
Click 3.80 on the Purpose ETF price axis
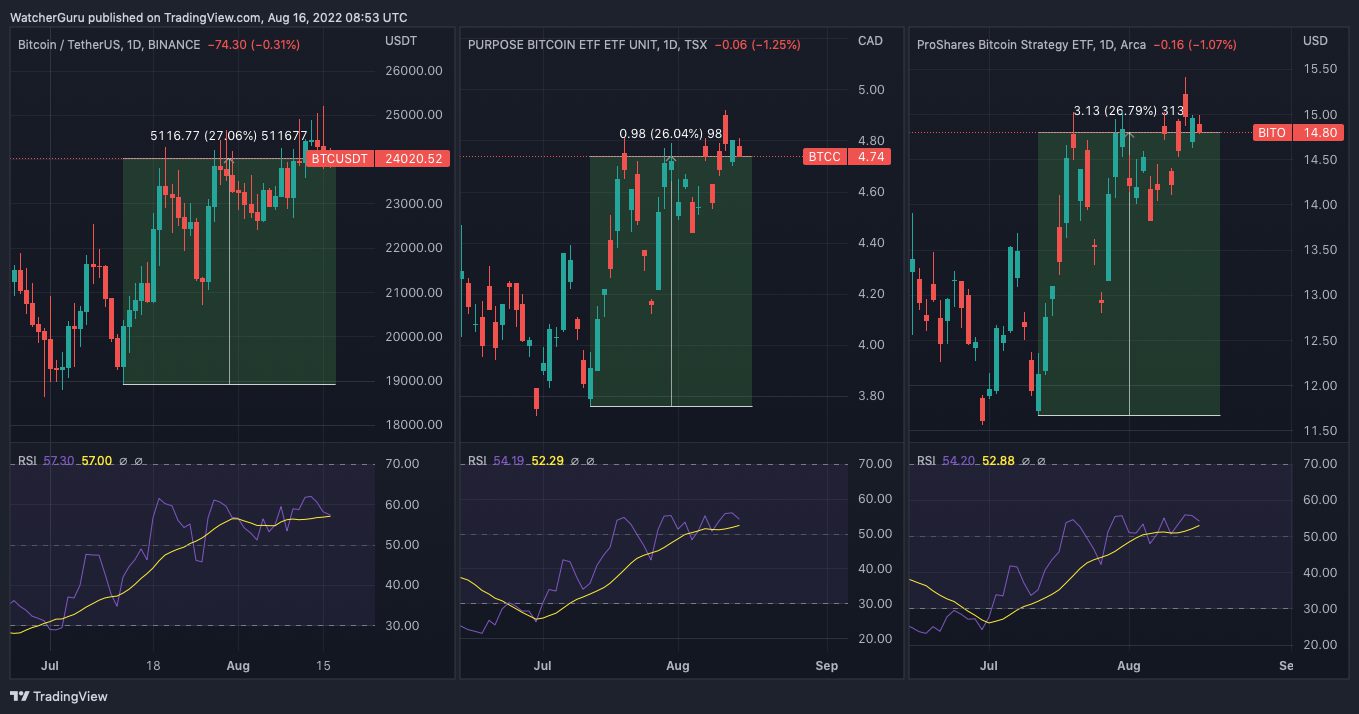[x=871, y=396]
